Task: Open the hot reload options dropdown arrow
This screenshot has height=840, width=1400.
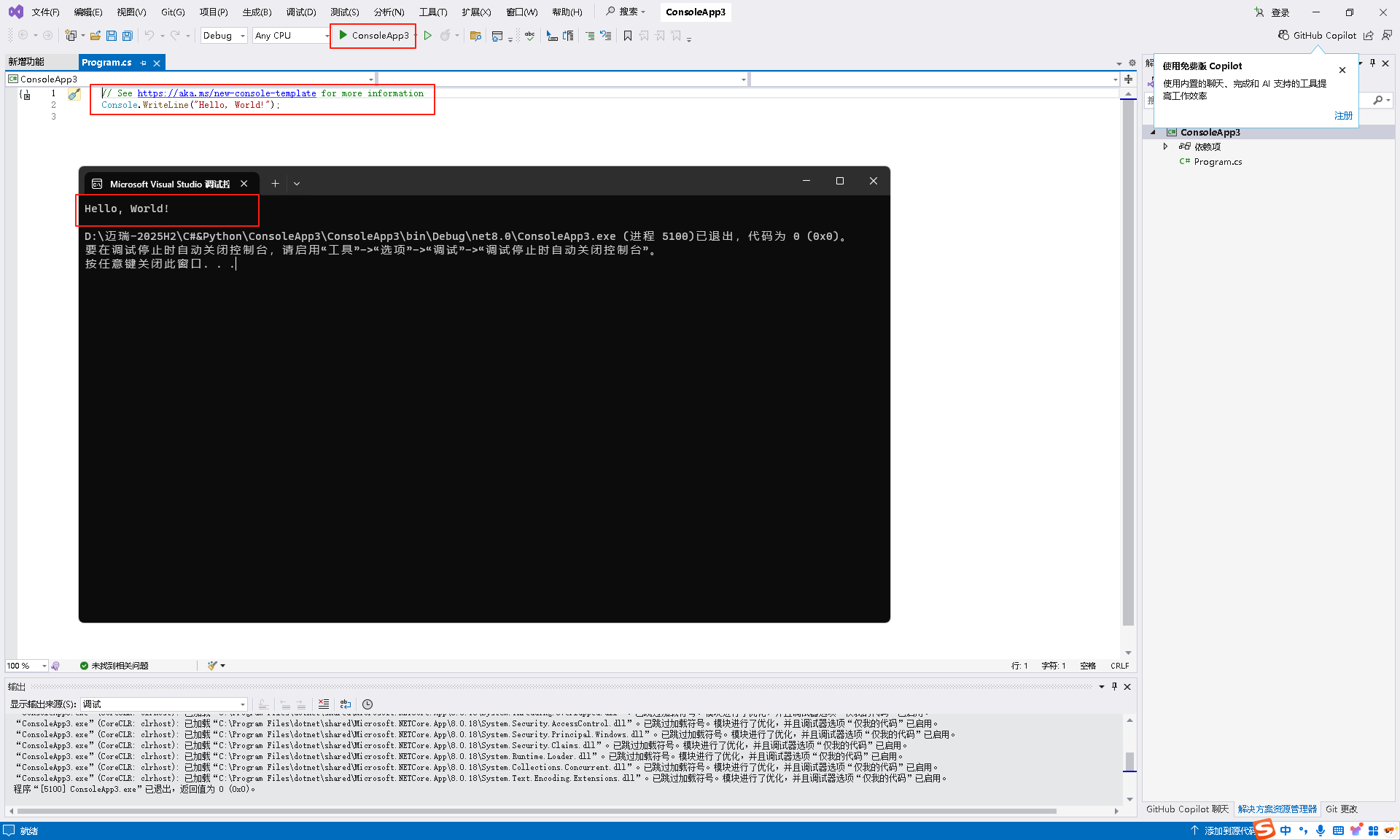Action: click(457, 35)
